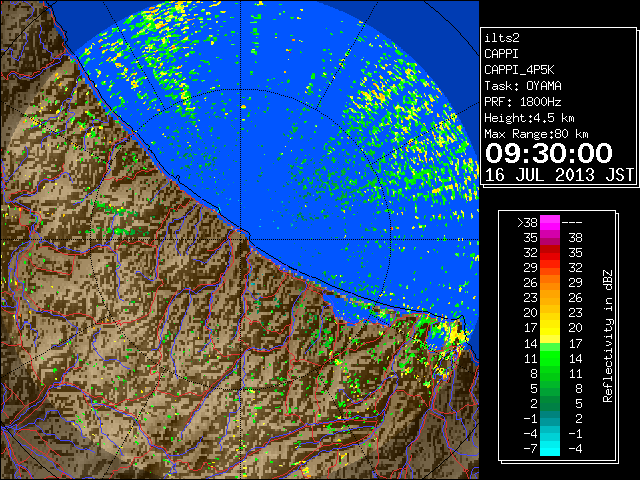This screenshot has width=640, height=480.
Task: Pick the red 32 to 35 dBZ band
Action: 550,253
